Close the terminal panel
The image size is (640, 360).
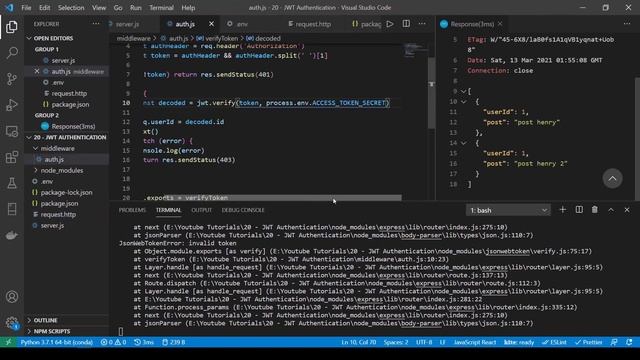click(627, 210)
